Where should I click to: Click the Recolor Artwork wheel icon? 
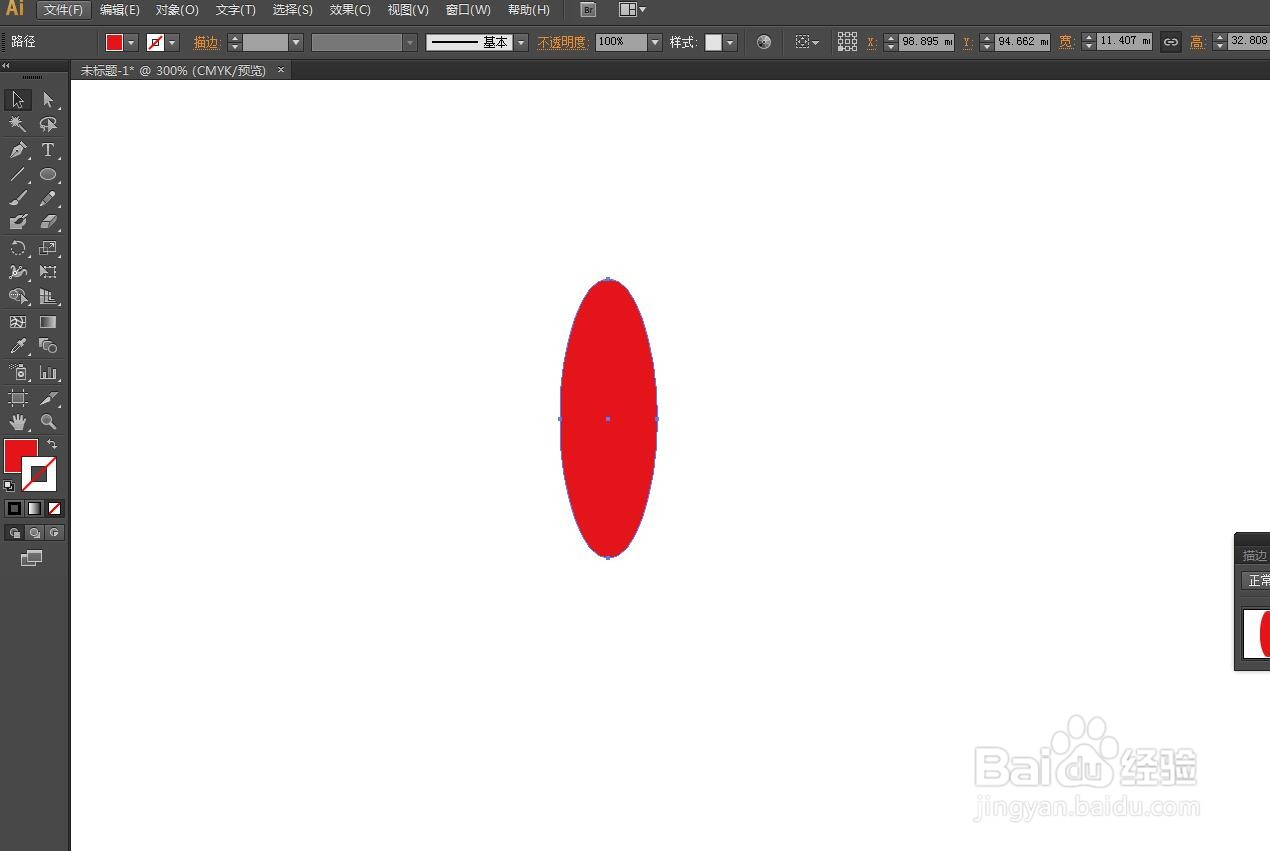point(764,42)
